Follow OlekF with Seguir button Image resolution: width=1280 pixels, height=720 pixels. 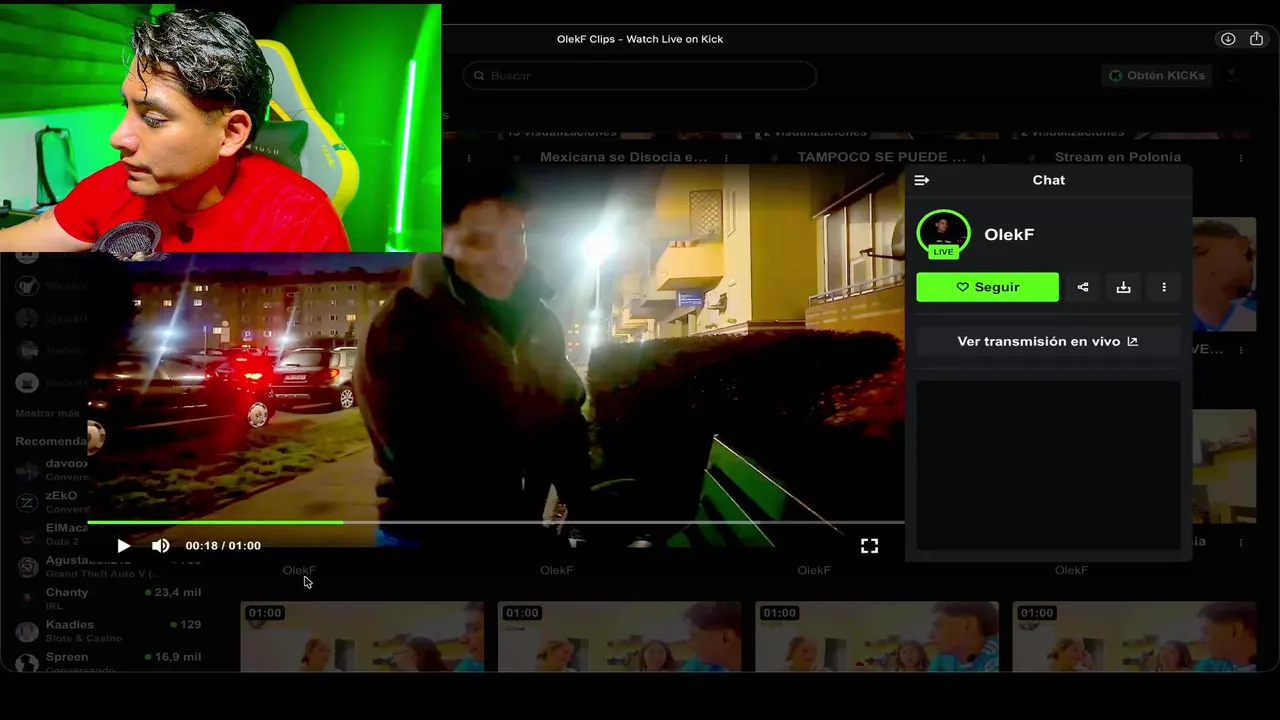987,287
